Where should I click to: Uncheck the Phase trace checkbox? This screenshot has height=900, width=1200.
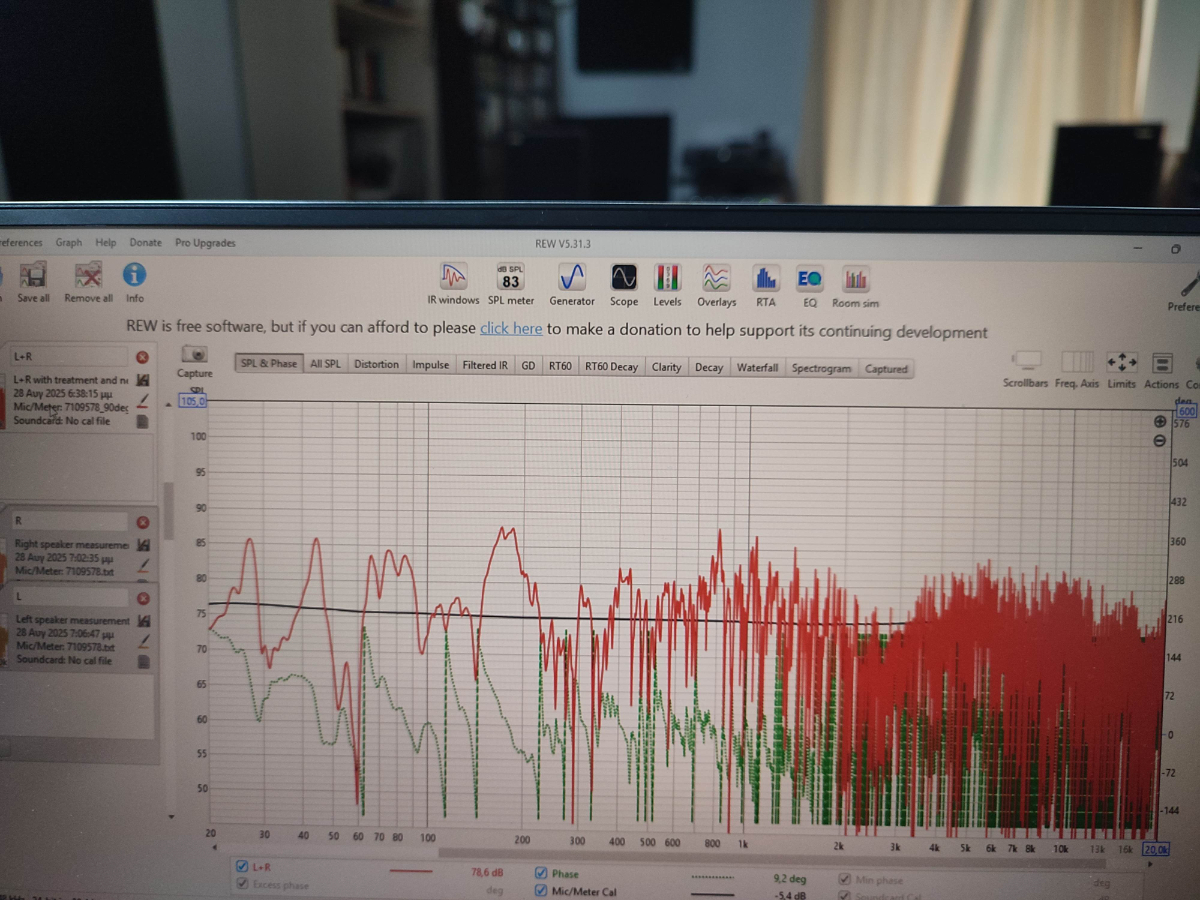[x=541, y=873]
